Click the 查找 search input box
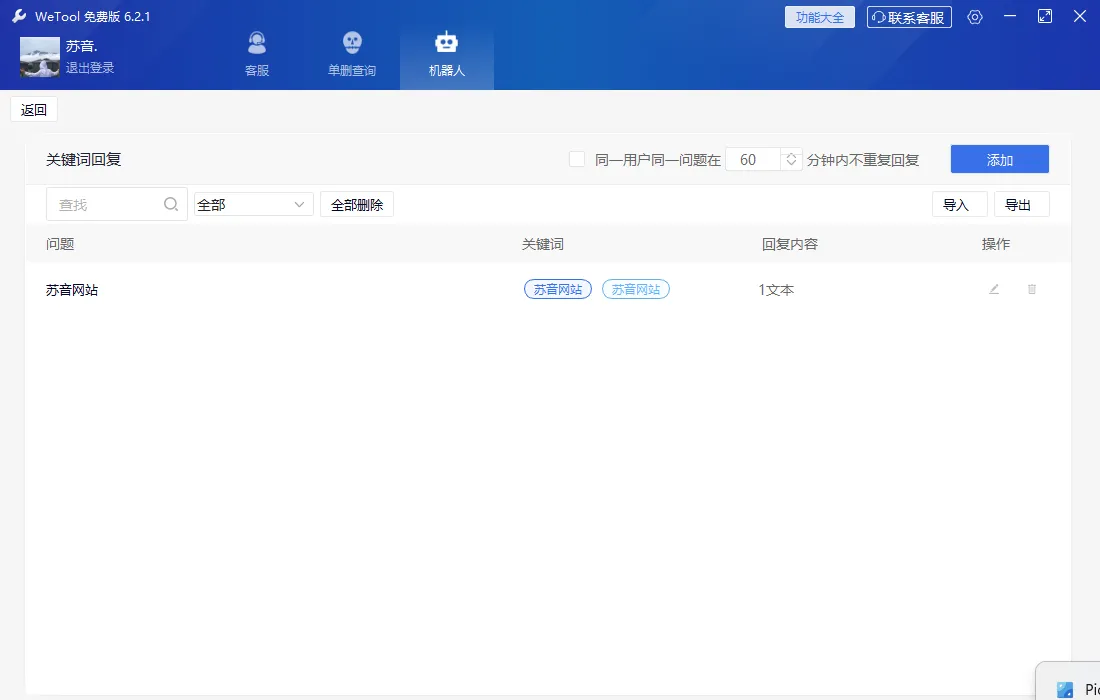This screenshot has height=700, width=1100. [x=105, y=204]
